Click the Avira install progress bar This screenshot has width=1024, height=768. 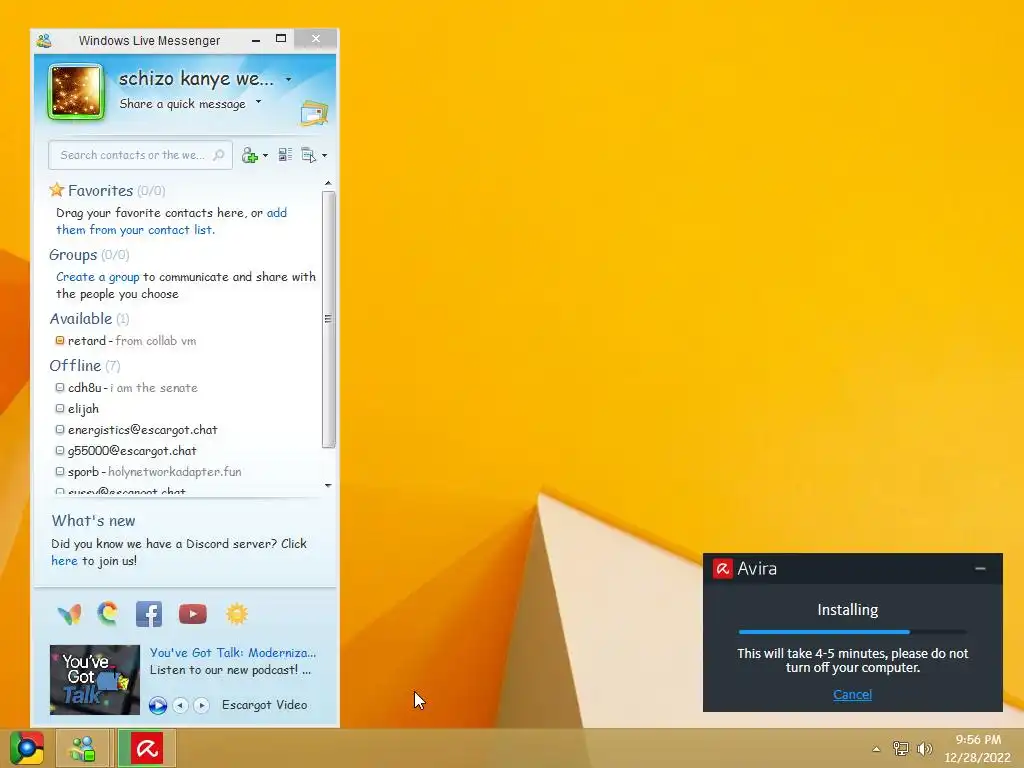pyautogui.click(x=852, y=632)
